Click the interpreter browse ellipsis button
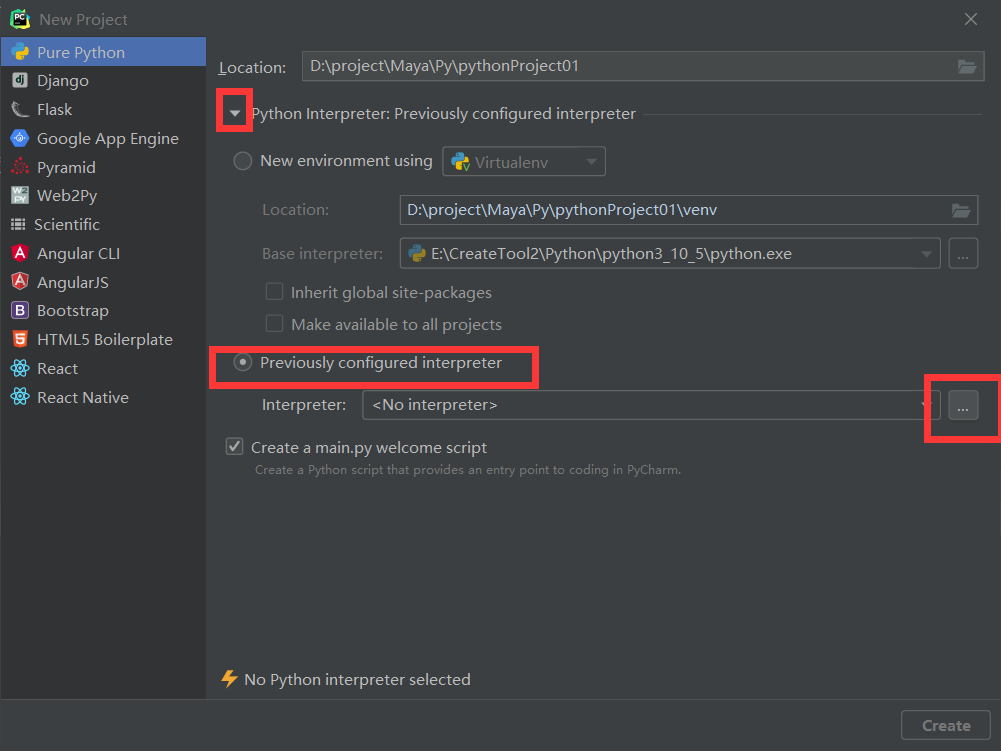 point(963,405)
